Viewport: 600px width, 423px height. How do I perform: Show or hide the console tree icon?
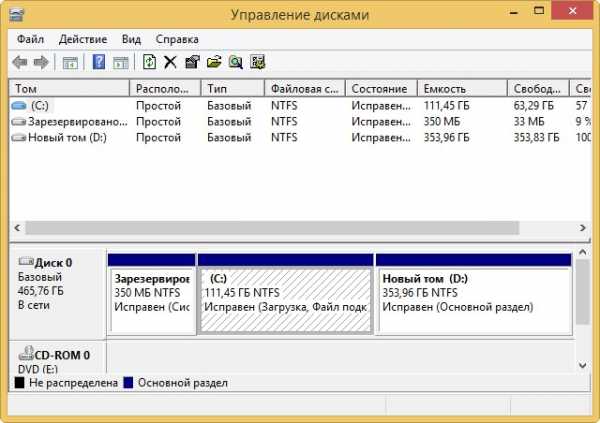point(70,62)
